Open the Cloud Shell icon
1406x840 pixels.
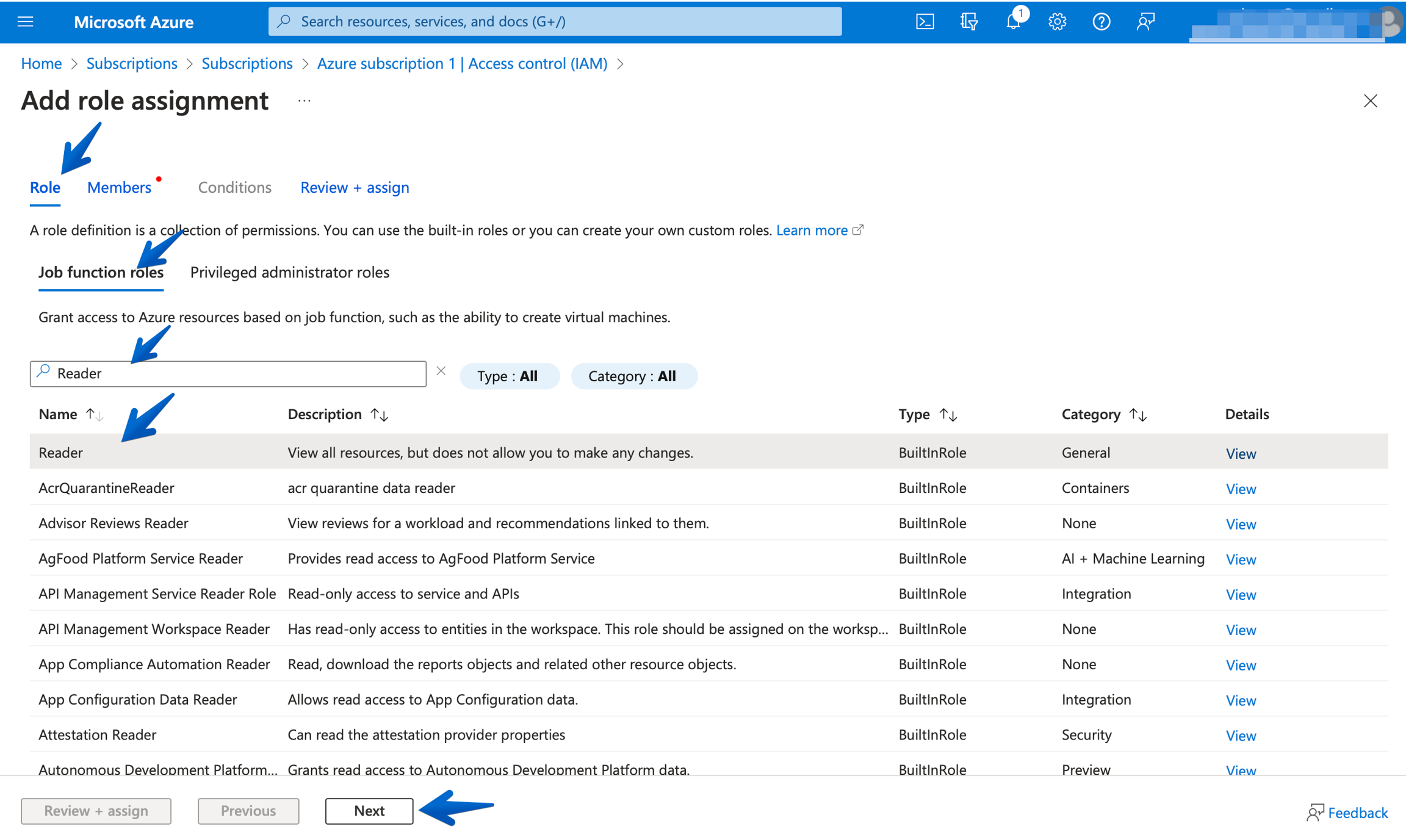925,22
